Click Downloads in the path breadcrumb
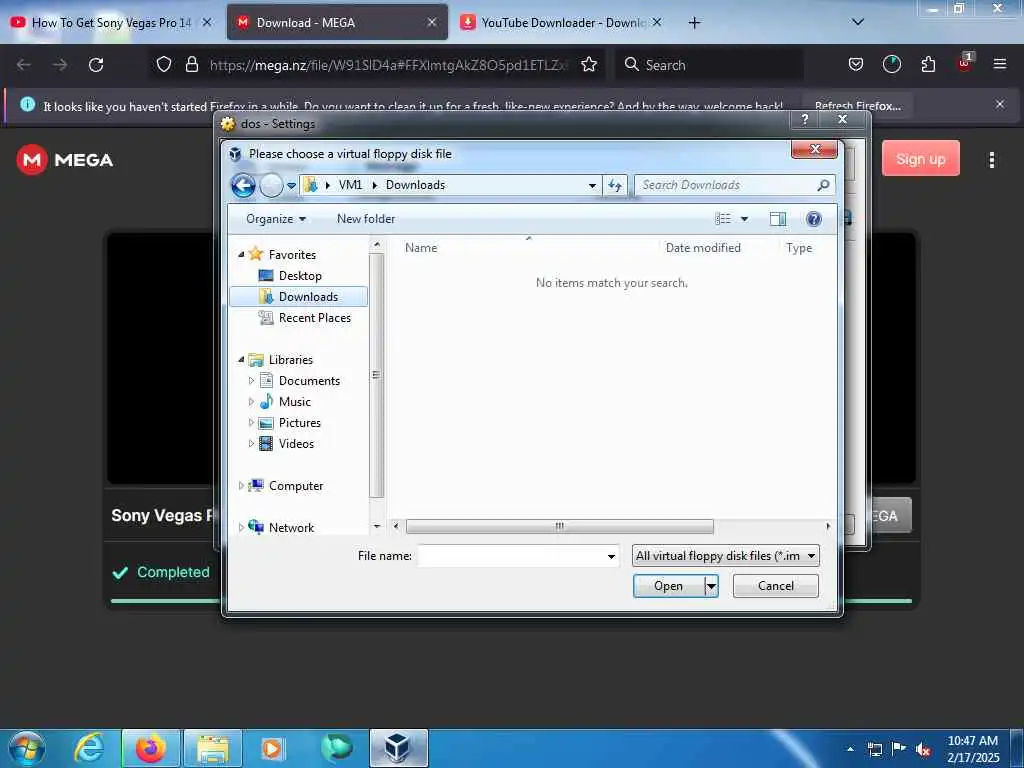1024x768 pixels. (415, 185)
